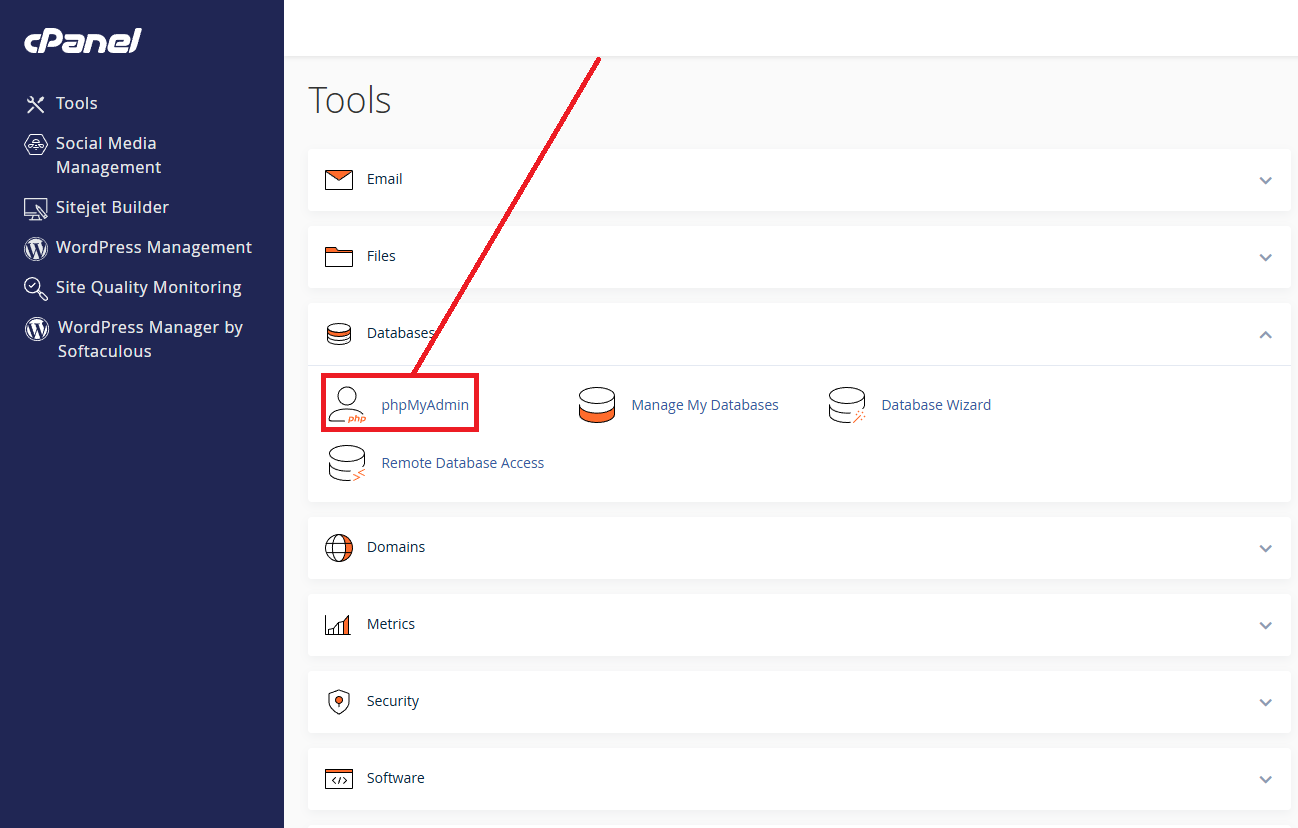Open the phpMyAdmin link

[x=425, y=406]
